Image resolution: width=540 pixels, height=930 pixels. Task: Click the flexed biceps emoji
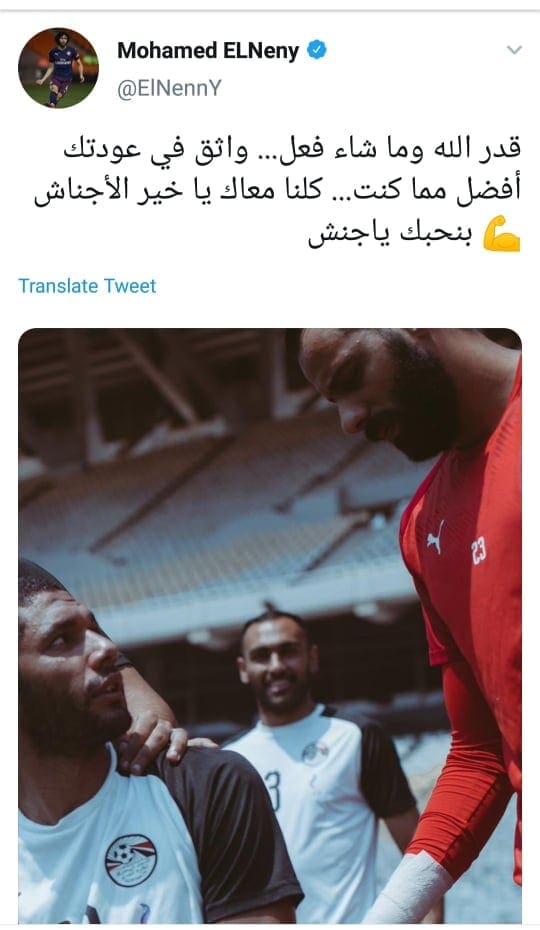tap(501, 234)
